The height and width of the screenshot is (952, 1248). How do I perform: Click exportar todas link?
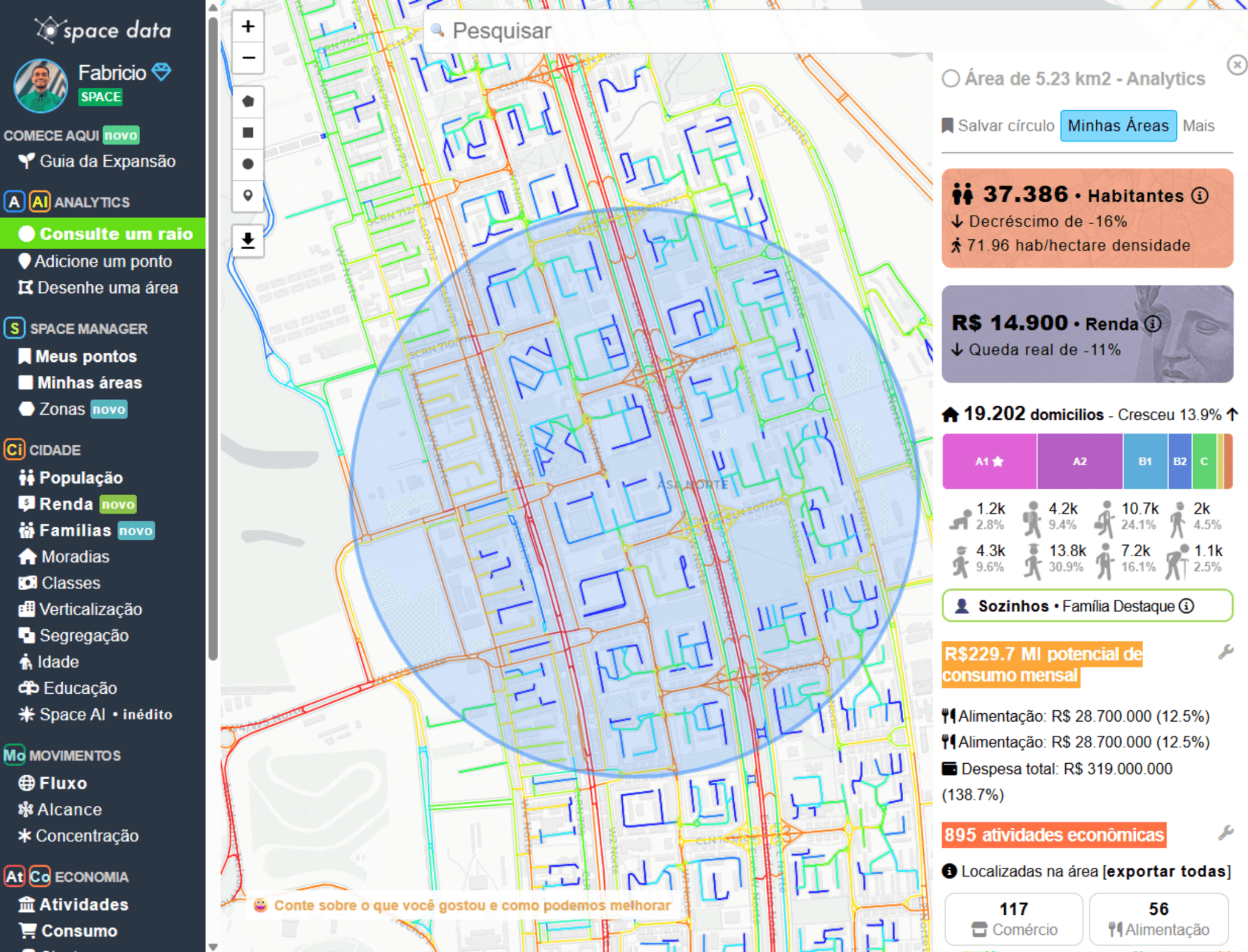(1166, 871)
